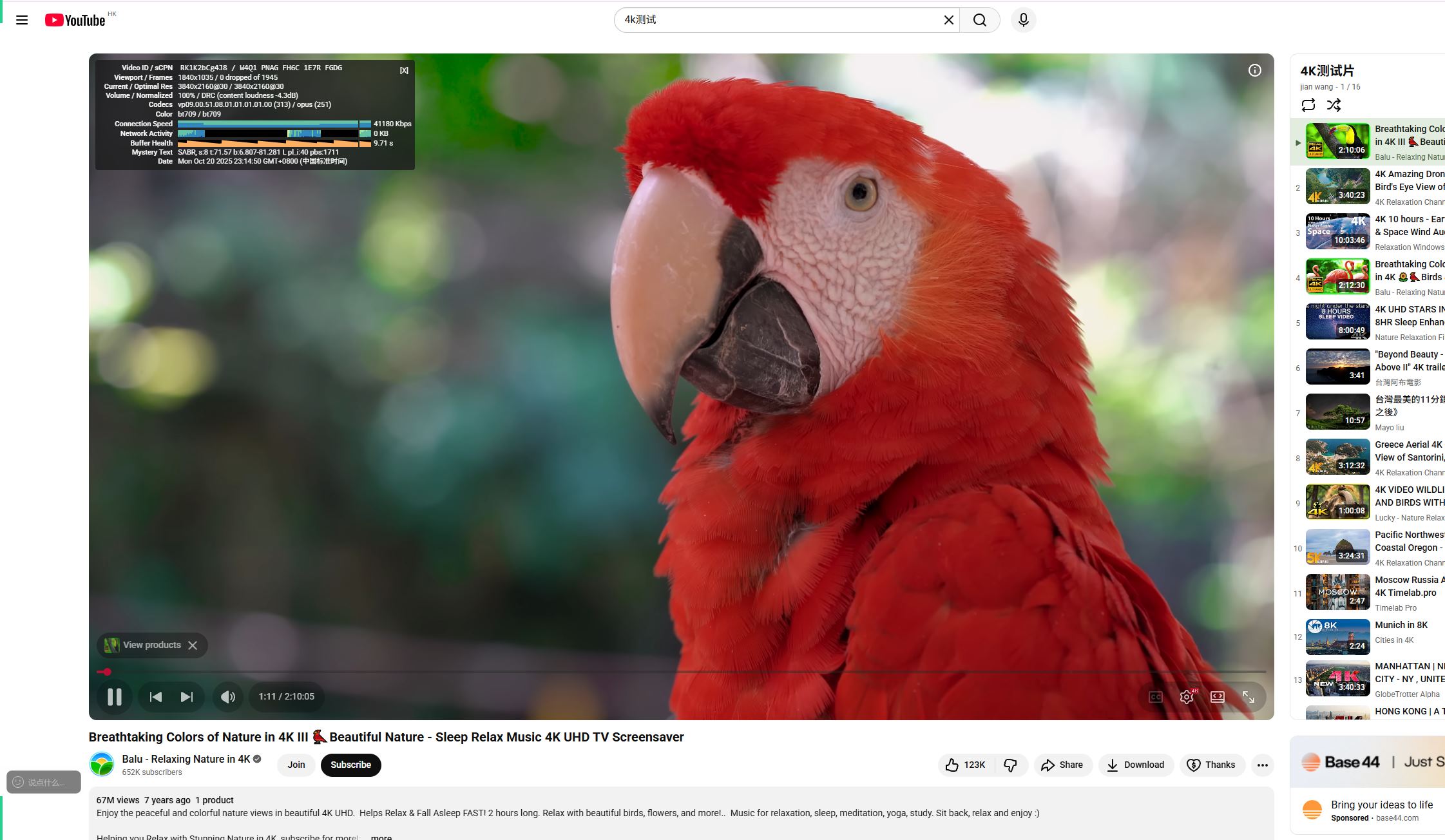Mute the video with the speaker icon
Viewport: 1445px width, 840px height.
pos(227,696)
